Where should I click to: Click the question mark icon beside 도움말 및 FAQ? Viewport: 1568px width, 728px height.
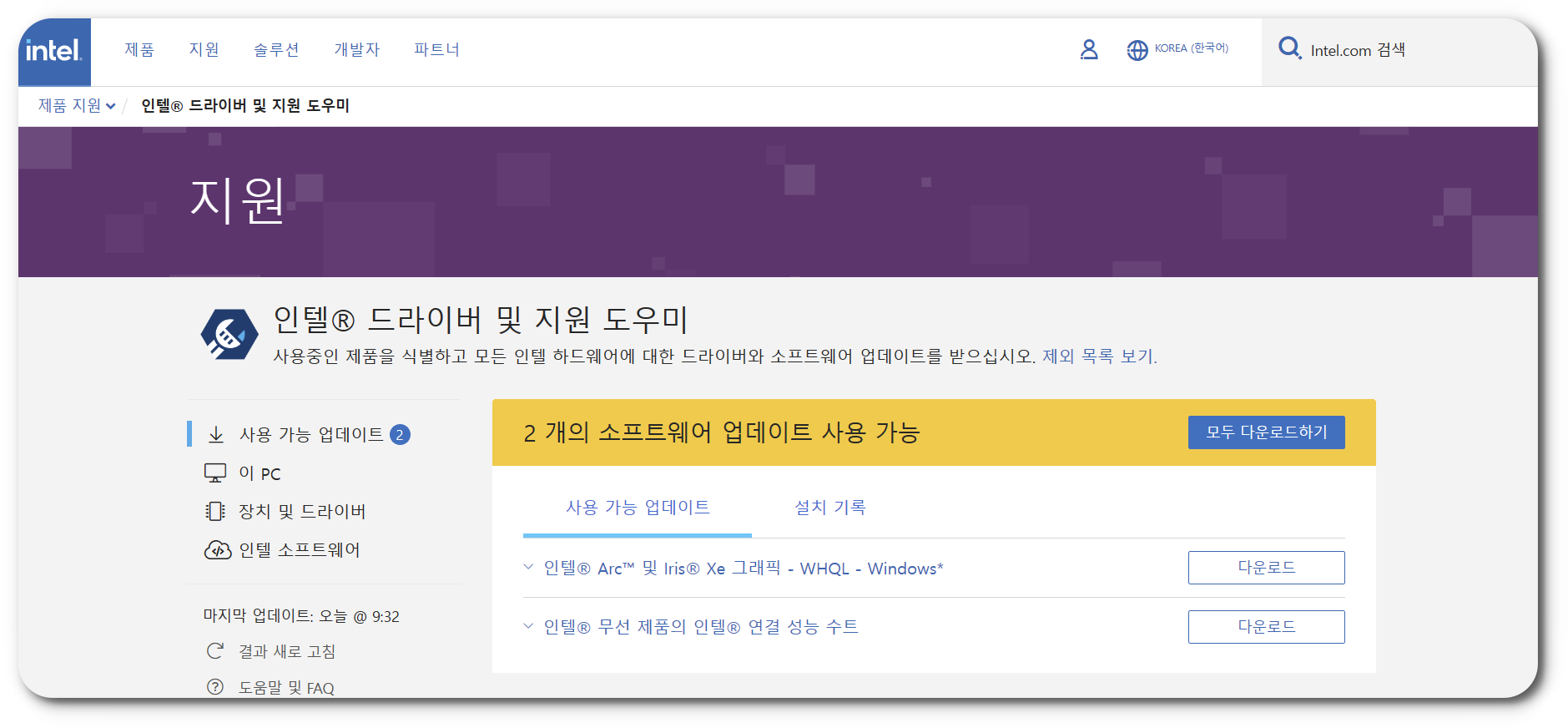coord(215,687)
